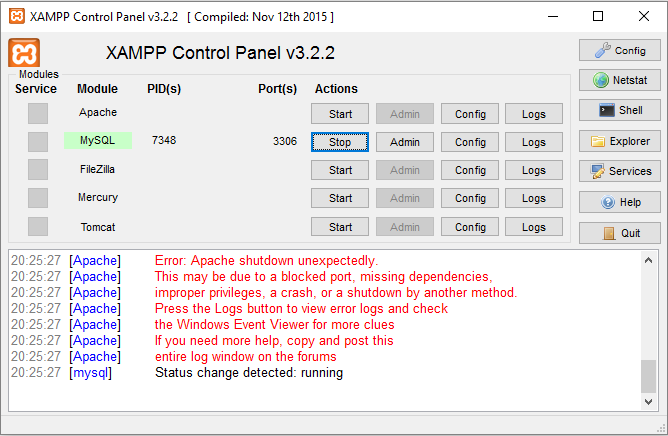Minimize the XAMPP Control Panel window
Viewport: 668px width, 436px height.
(x=553, y=16)
